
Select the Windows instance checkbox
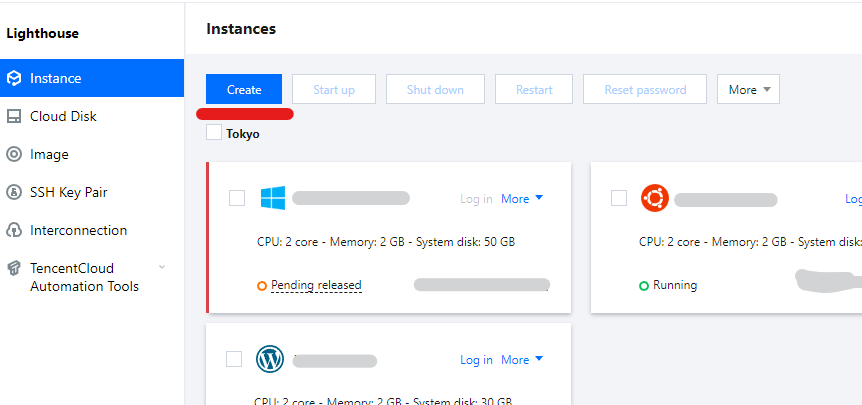point(237,198)
